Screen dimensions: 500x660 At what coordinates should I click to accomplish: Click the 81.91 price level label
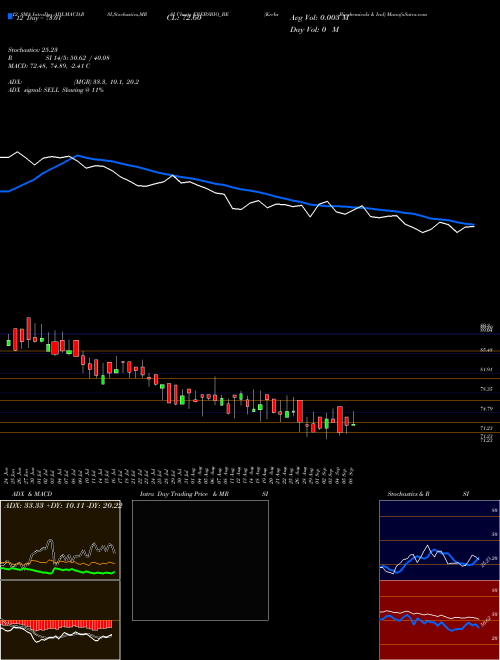tap(486, 369)
